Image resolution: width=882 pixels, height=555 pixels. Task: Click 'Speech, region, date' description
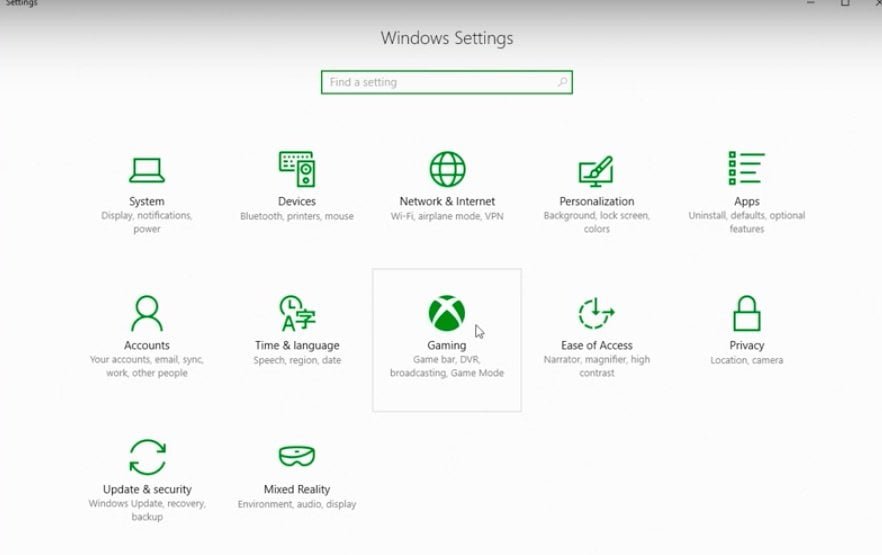[297, 360]
